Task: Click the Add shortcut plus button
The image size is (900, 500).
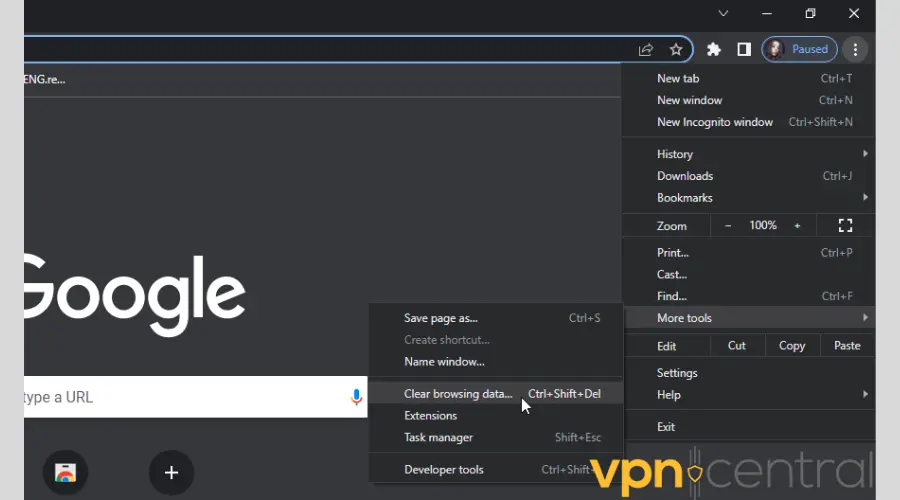Action: (x=171, y=472)
